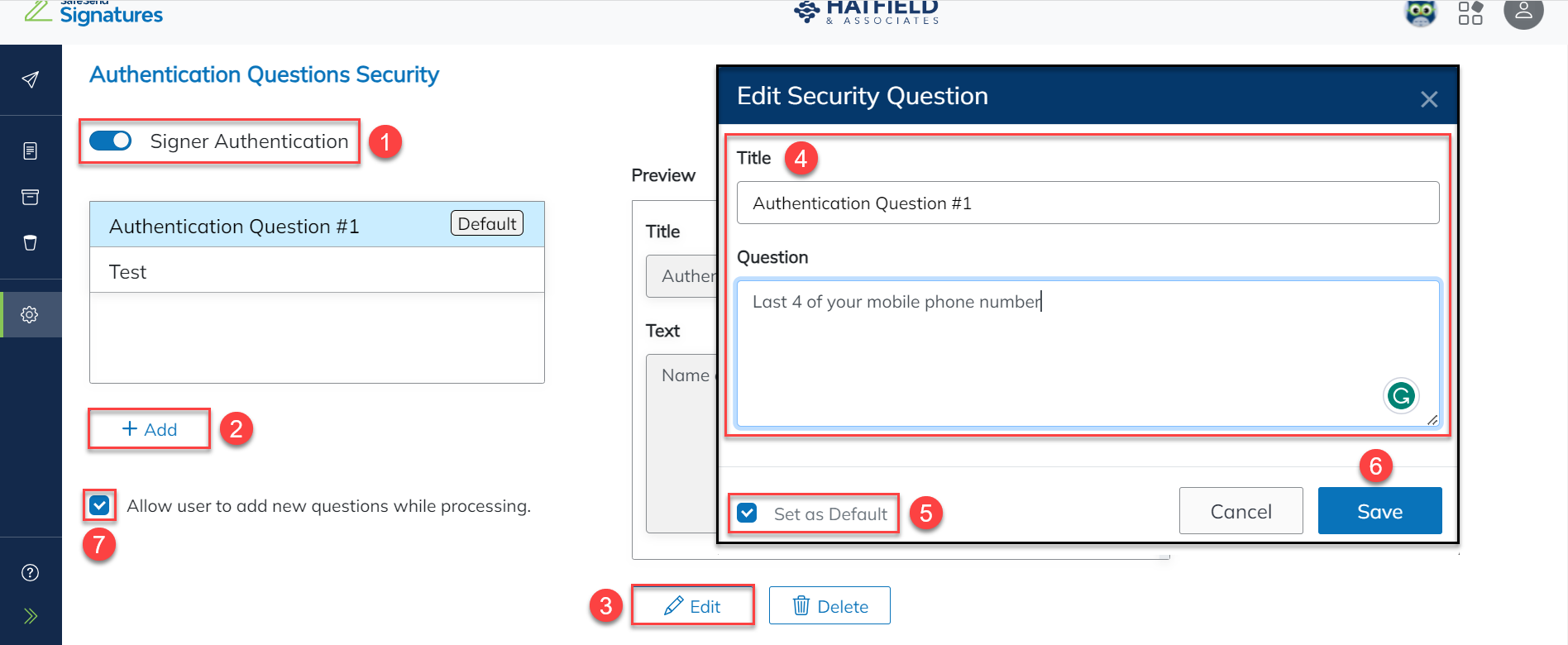Select the settings gear icon in sidebar
The image size is (1568, 645).
click(31, 314)
